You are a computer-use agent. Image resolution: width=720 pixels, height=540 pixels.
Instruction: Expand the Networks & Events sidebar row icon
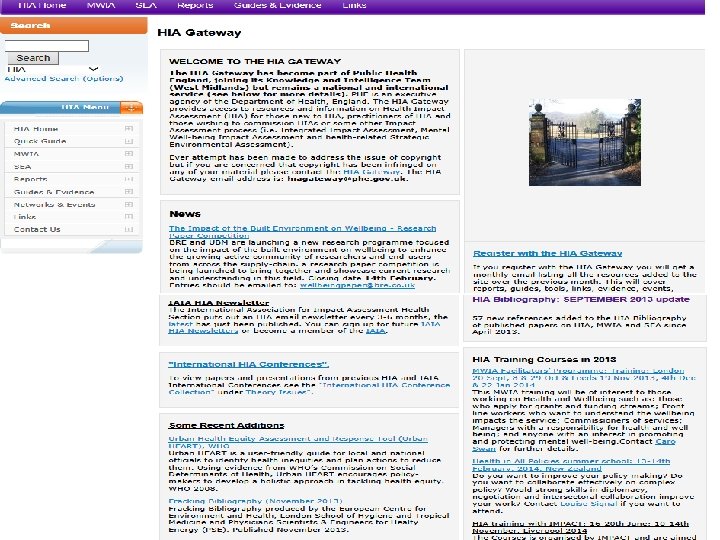[x=129, y=204]
